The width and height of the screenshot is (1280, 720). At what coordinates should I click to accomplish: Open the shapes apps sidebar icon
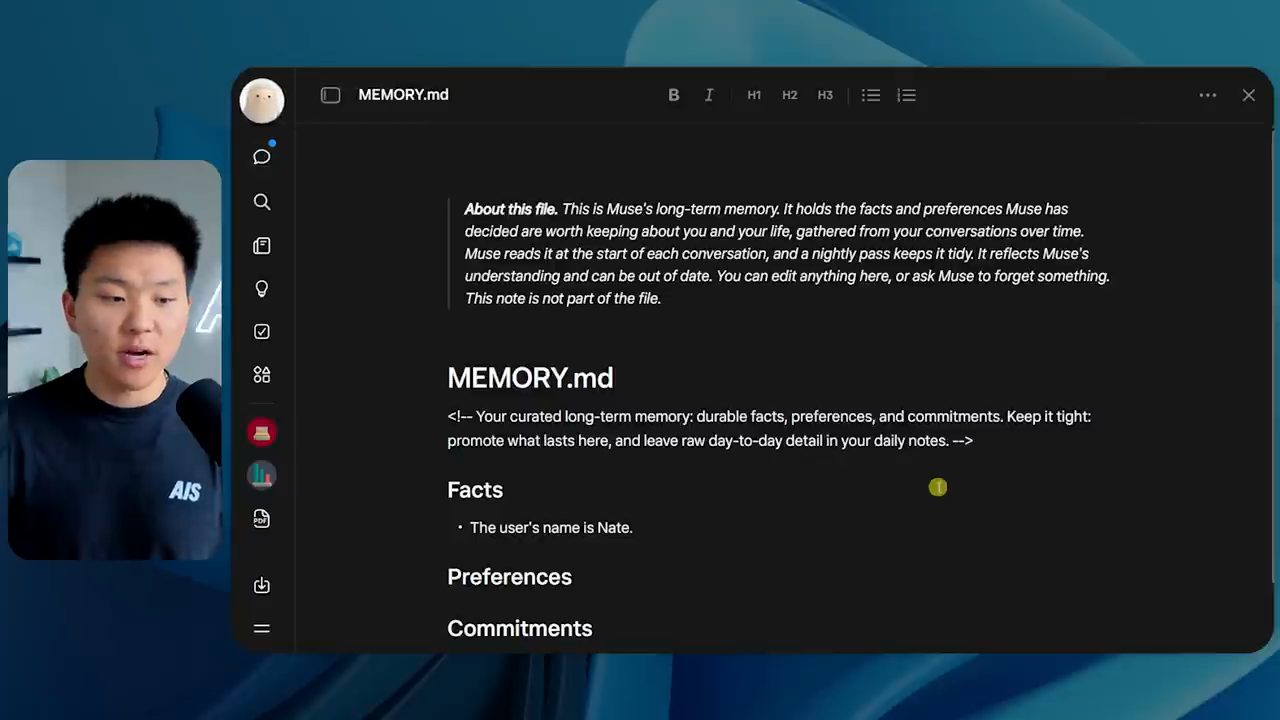[x=262, y=375]
